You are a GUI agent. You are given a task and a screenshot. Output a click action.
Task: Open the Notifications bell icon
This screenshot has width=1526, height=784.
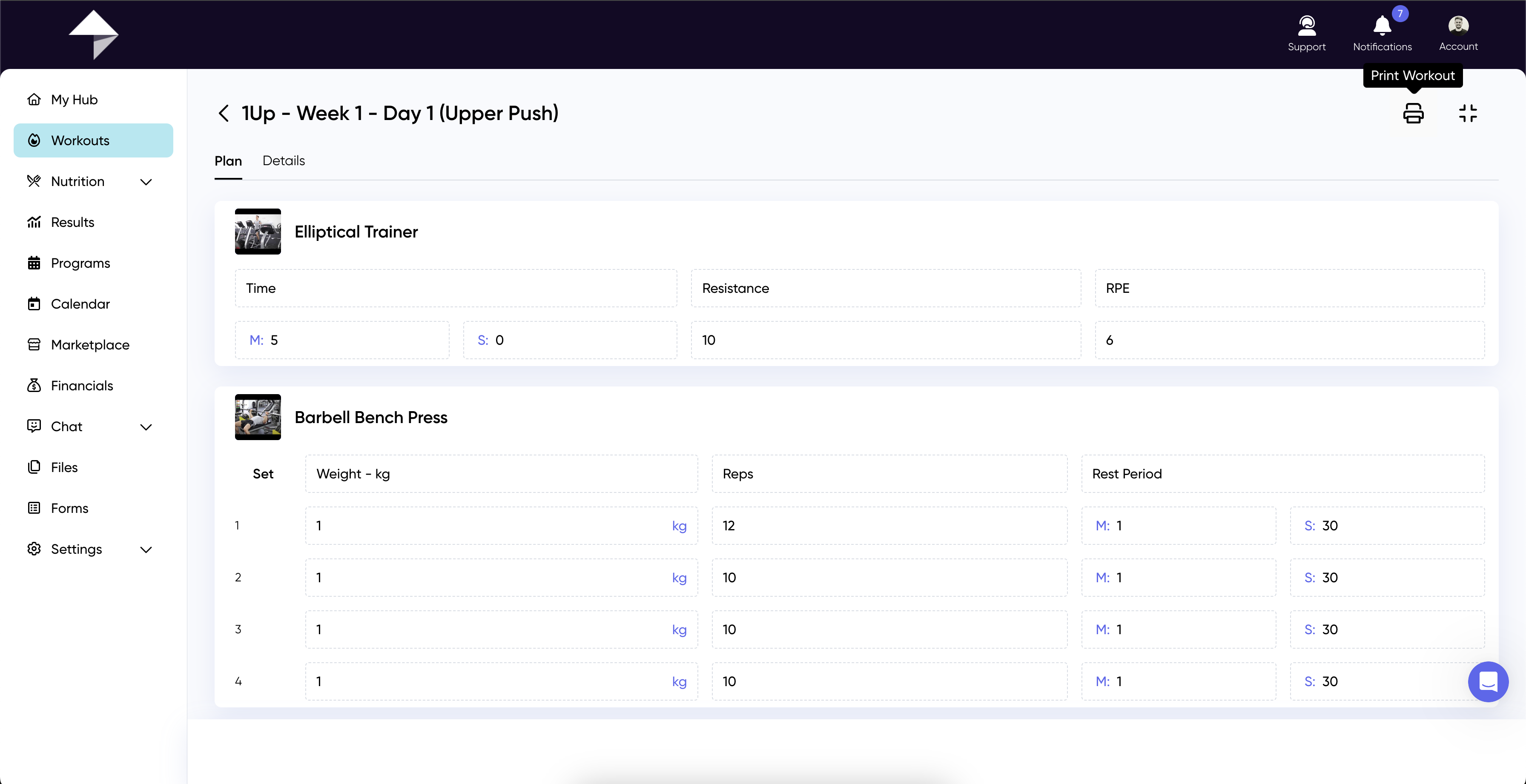(1382, 26)
